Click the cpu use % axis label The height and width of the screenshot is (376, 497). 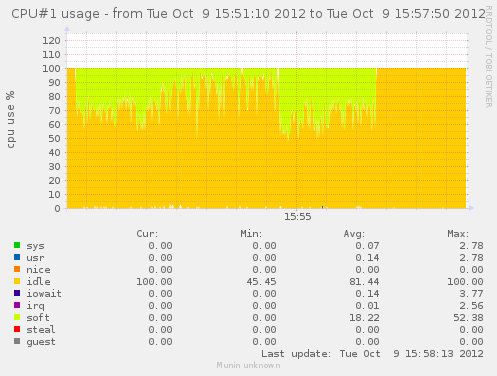10,119
